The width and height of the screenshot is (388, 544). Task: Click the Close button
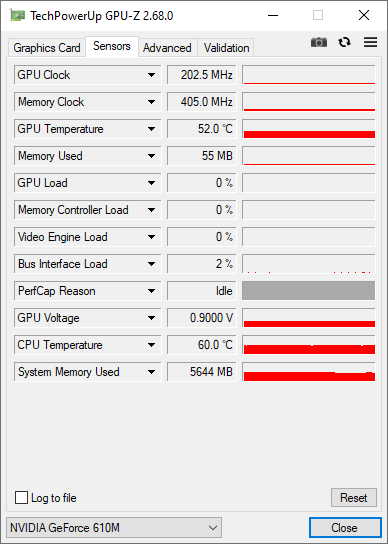(x=344, y=528)
